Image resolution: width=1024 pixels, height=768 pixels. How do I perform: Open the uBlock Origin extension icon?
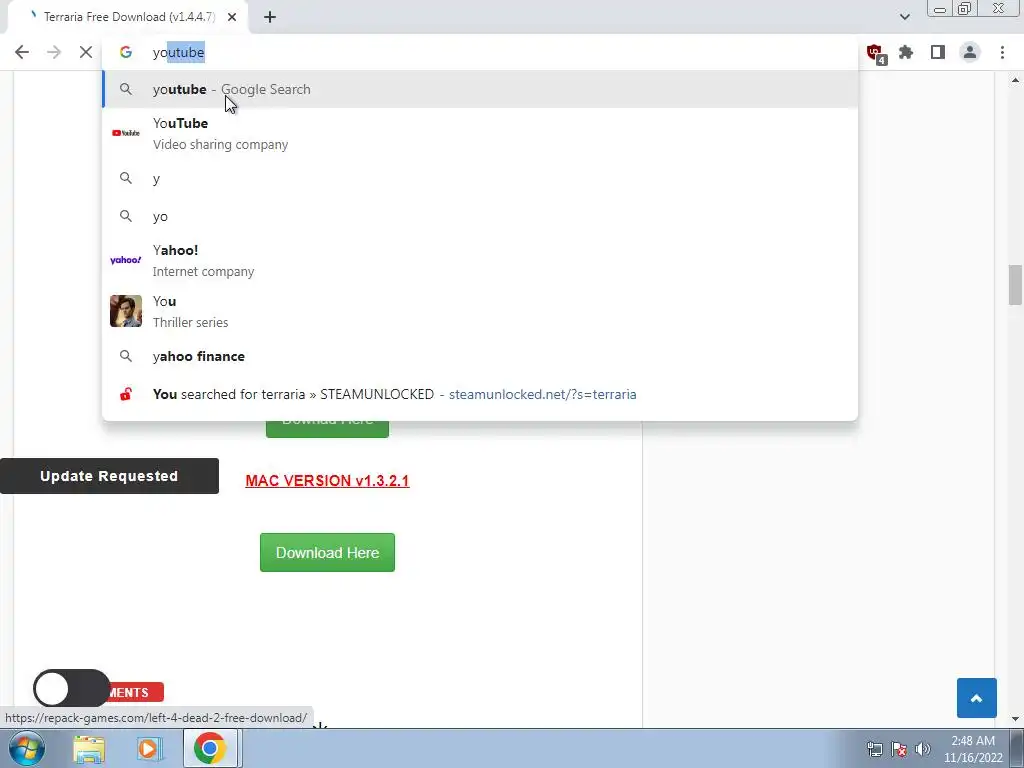coord(875,53)
